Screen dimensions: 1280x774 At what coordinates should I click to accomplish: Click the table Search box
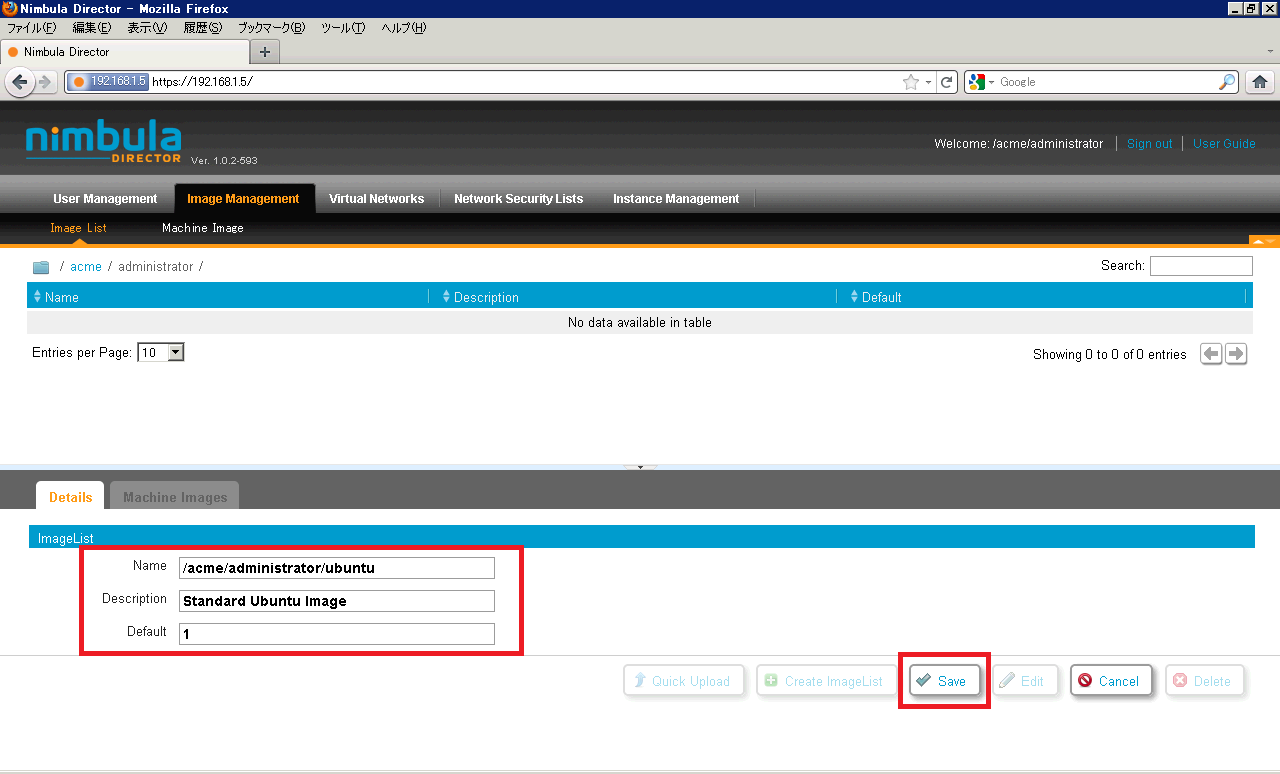[1201, 266]
